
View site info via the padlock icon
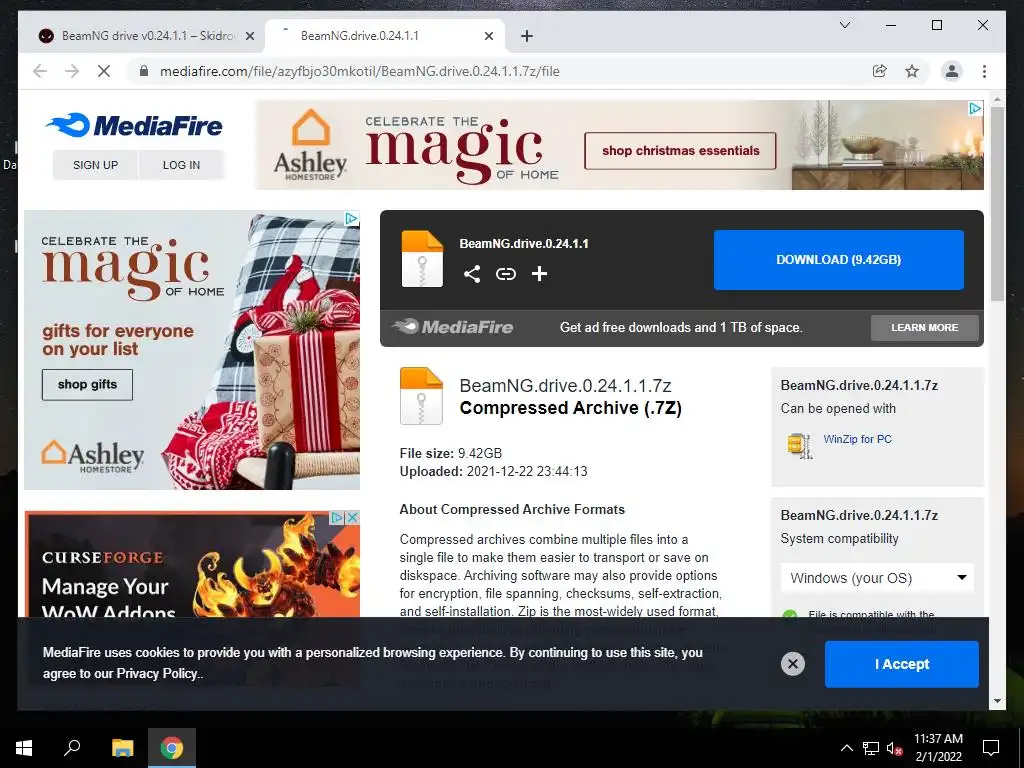click(x=144, y=71)
